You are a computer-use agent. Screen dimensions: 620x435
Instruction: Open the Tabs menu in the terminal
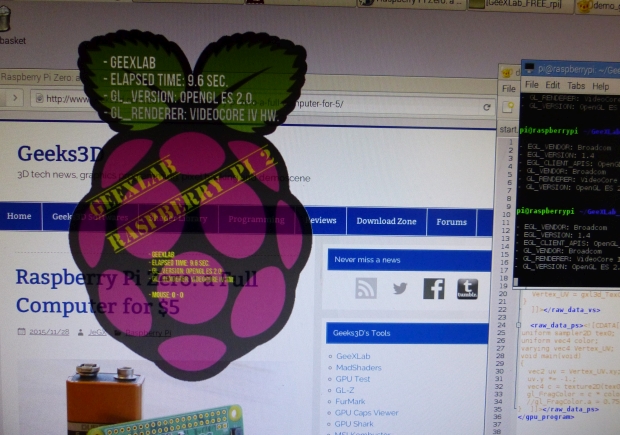click(576, 86)
